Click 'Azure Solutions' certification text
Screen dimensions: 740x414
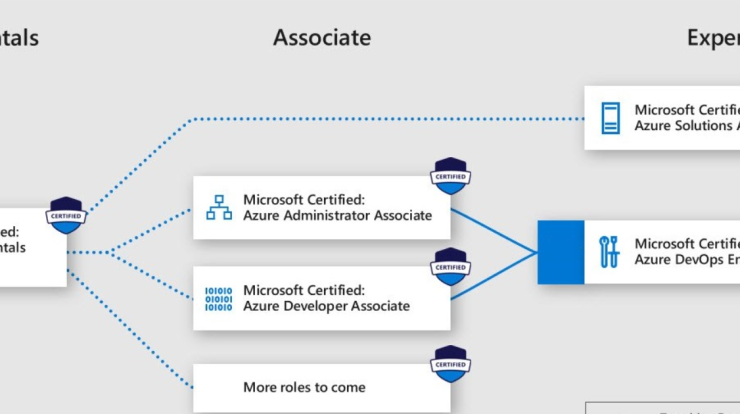687,118
